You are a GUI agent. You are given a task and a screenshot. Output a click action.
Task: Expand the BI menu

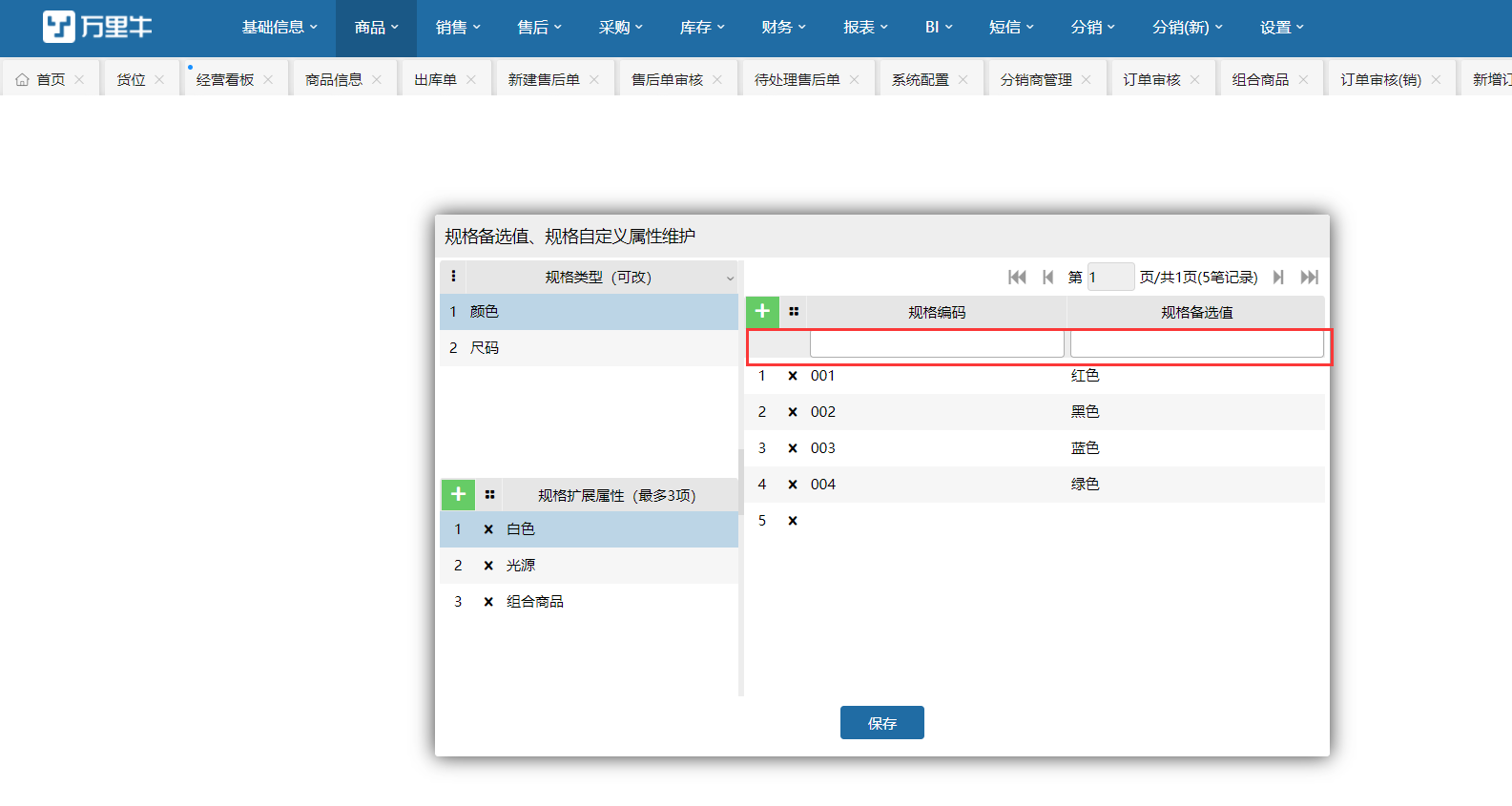939,28
